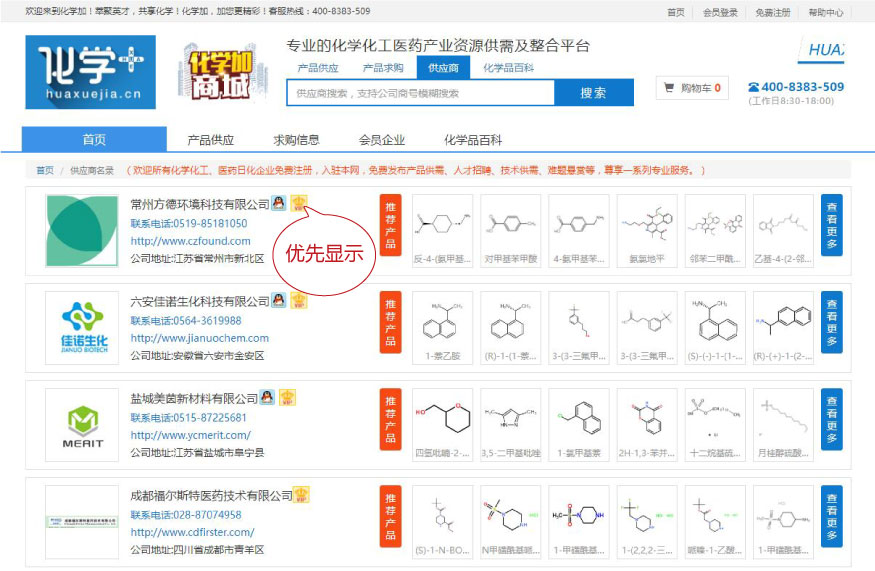875x571 pixels.
Task: Select the 供应商 search tab
Action: pyautogui.click(x=443, y=68)
